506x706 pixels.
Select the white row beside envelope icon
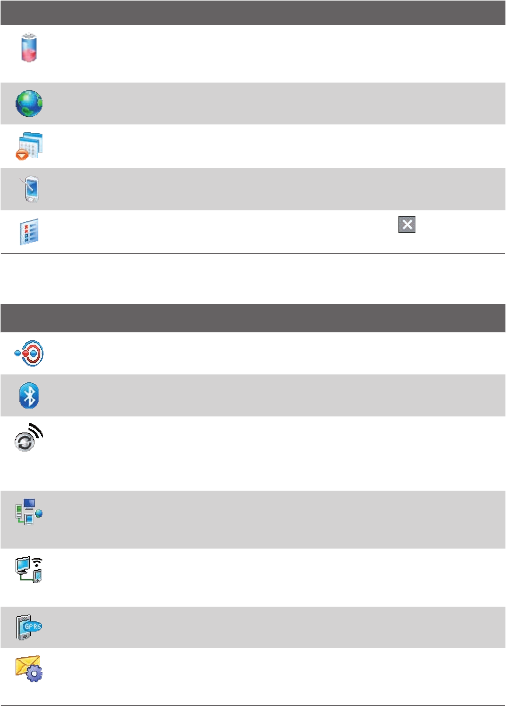click(253, 676)
